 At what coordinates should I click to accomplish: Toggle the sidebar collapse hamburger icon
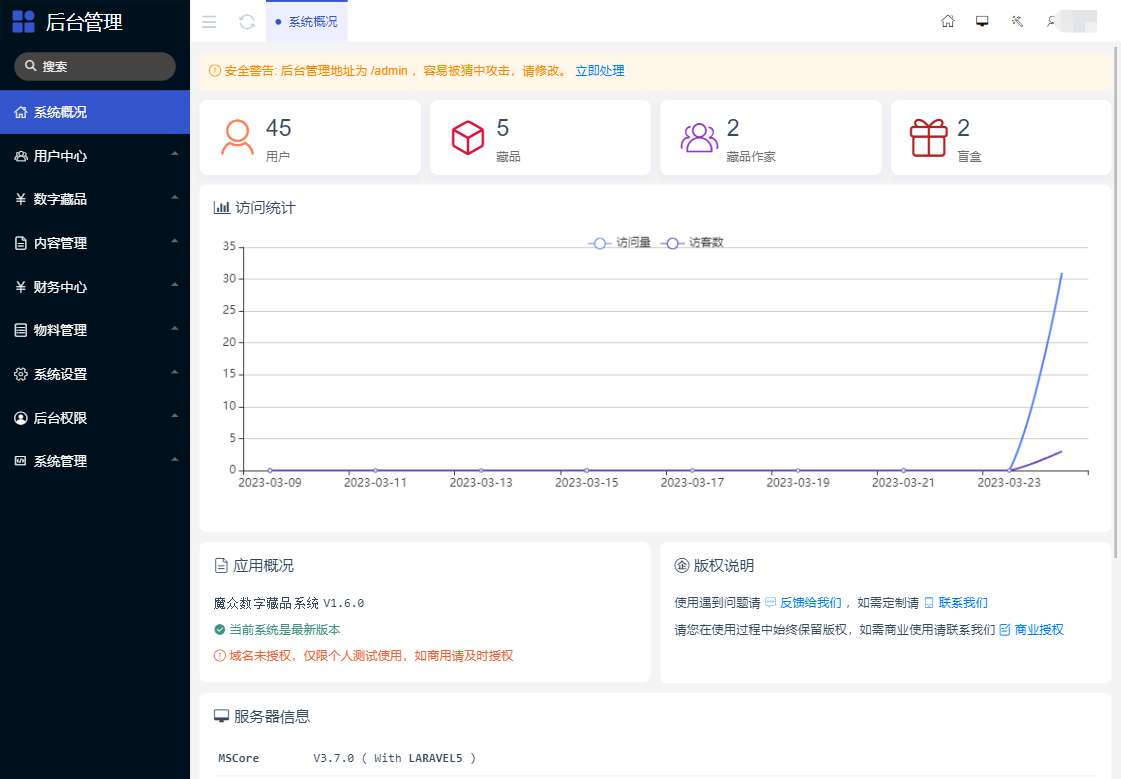[209, 22]
